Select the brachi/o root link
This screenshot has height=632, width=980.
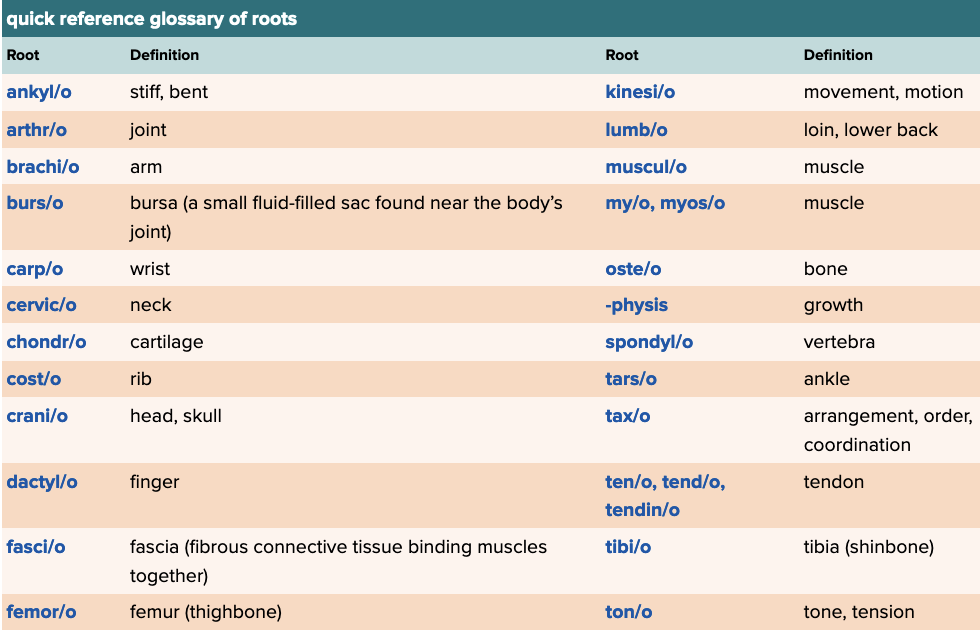coord(43,167)
